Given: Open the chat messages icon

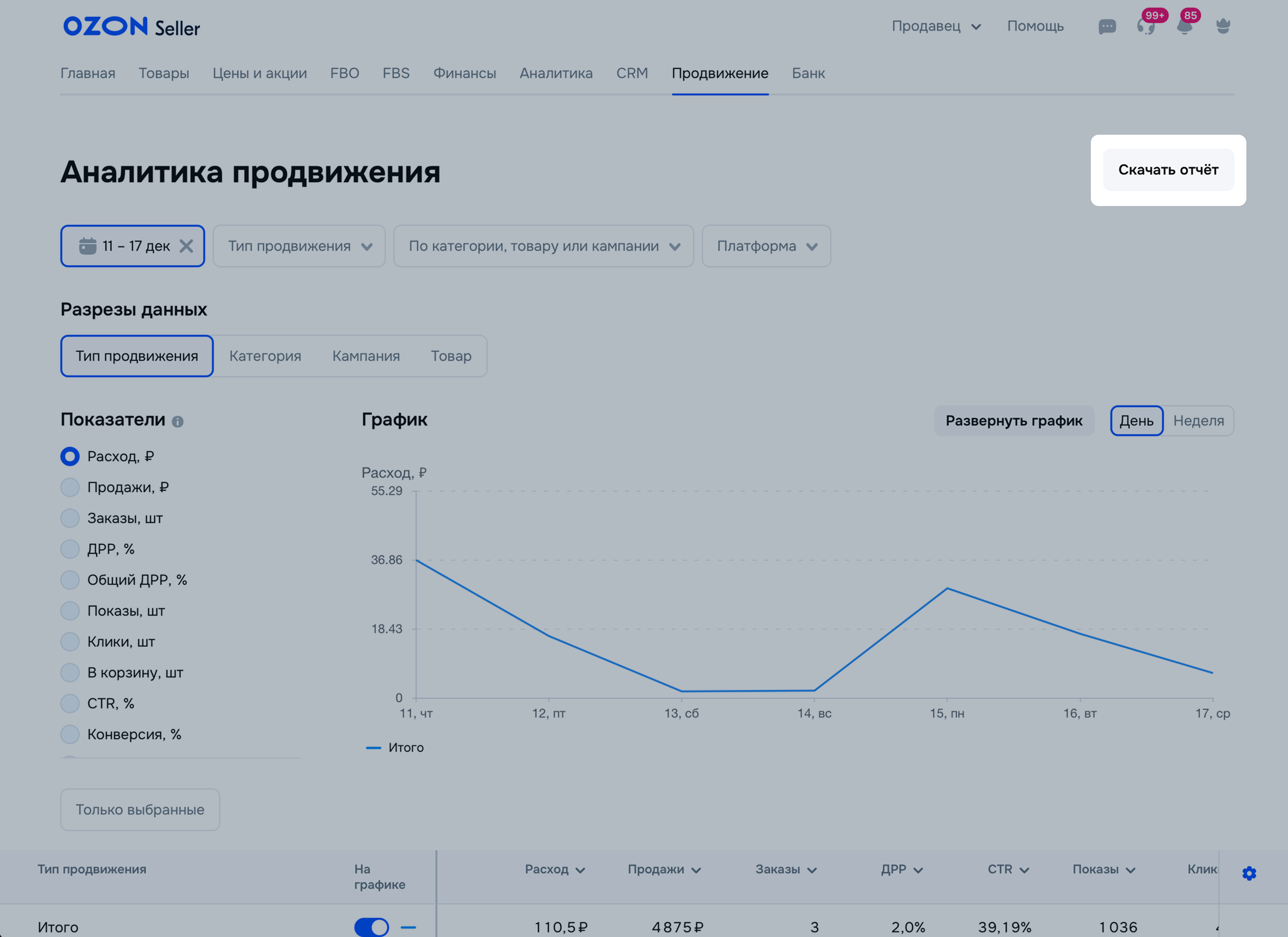Looking at the screenshot, I should (1107, 27).
